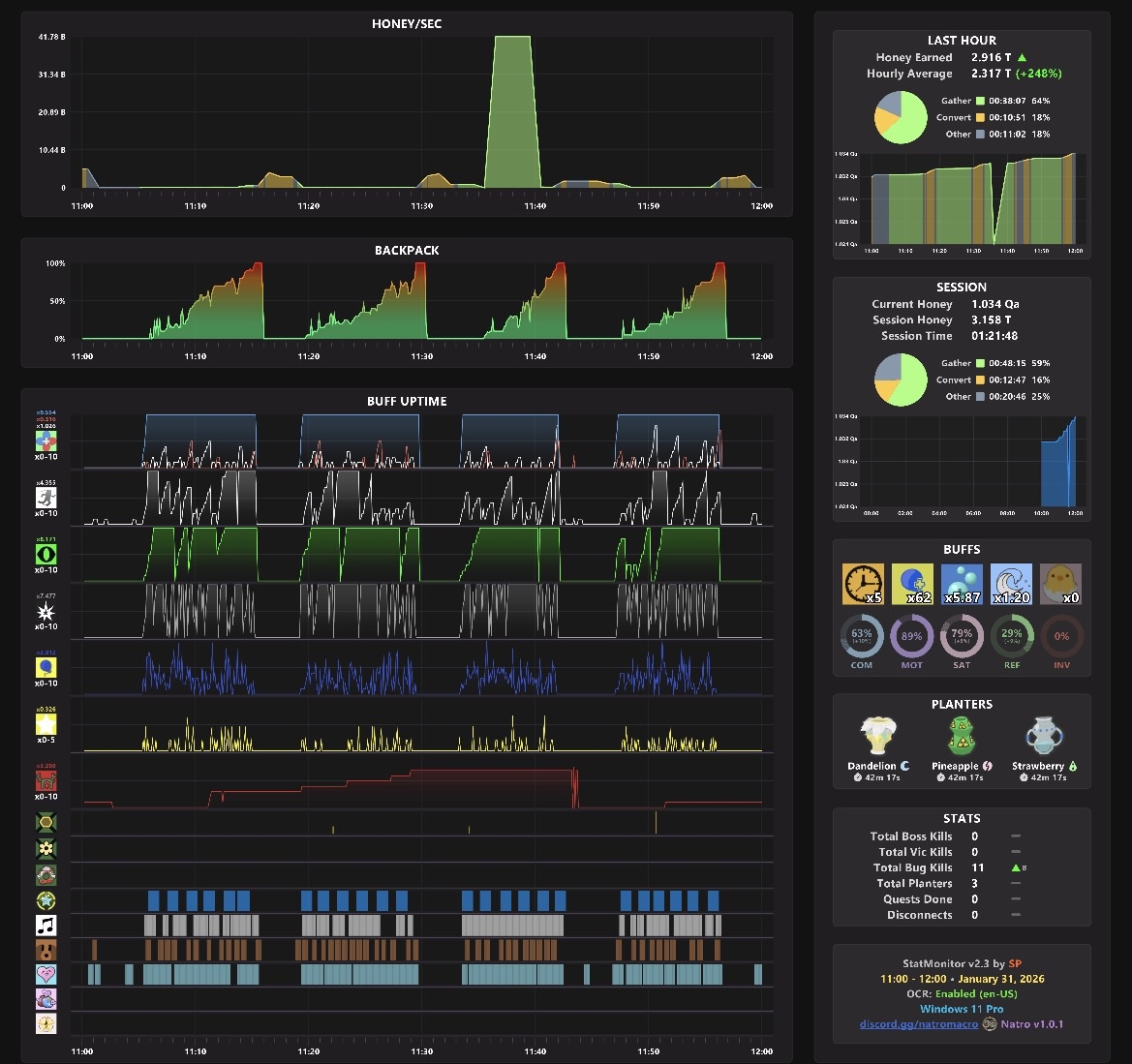The image size is (1132, 1064).
Task: Click the white starburst buff uptime icon
Action: 46,612
